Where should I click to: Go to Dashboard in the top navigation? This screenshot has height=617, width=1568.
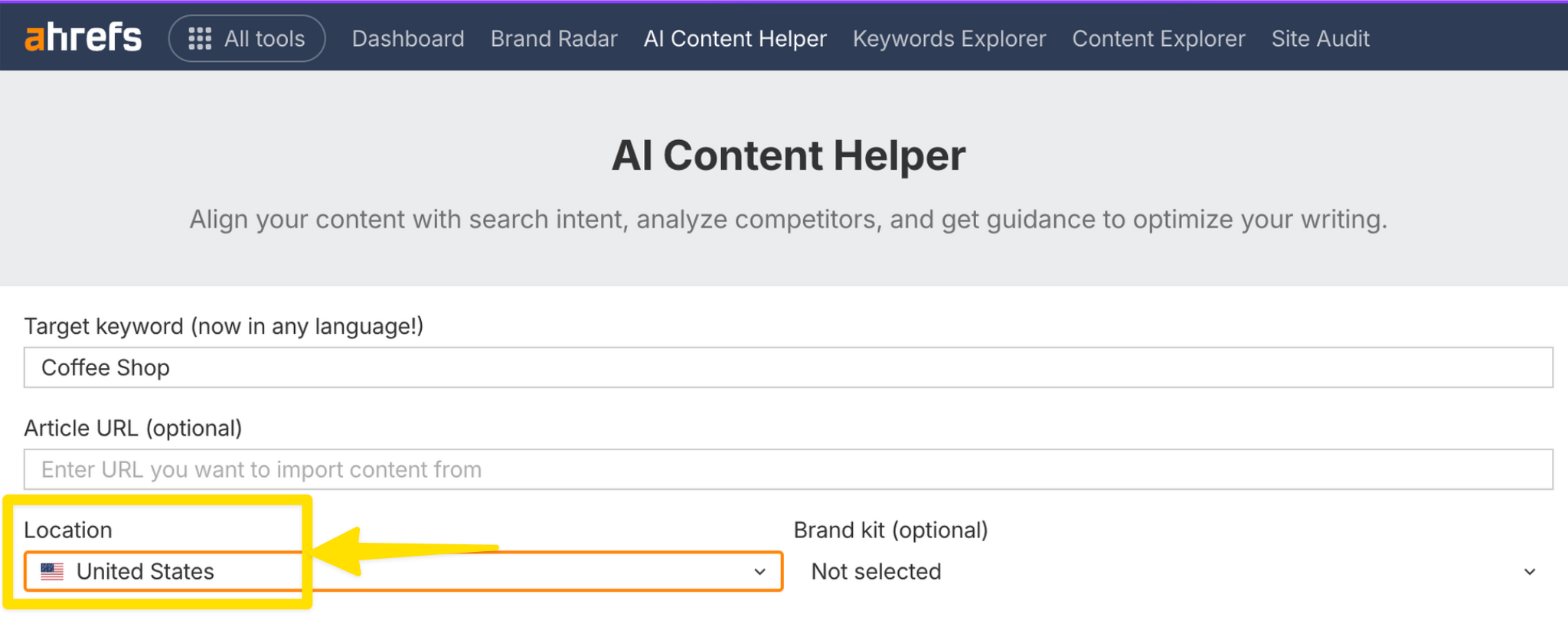coord(408,38)
